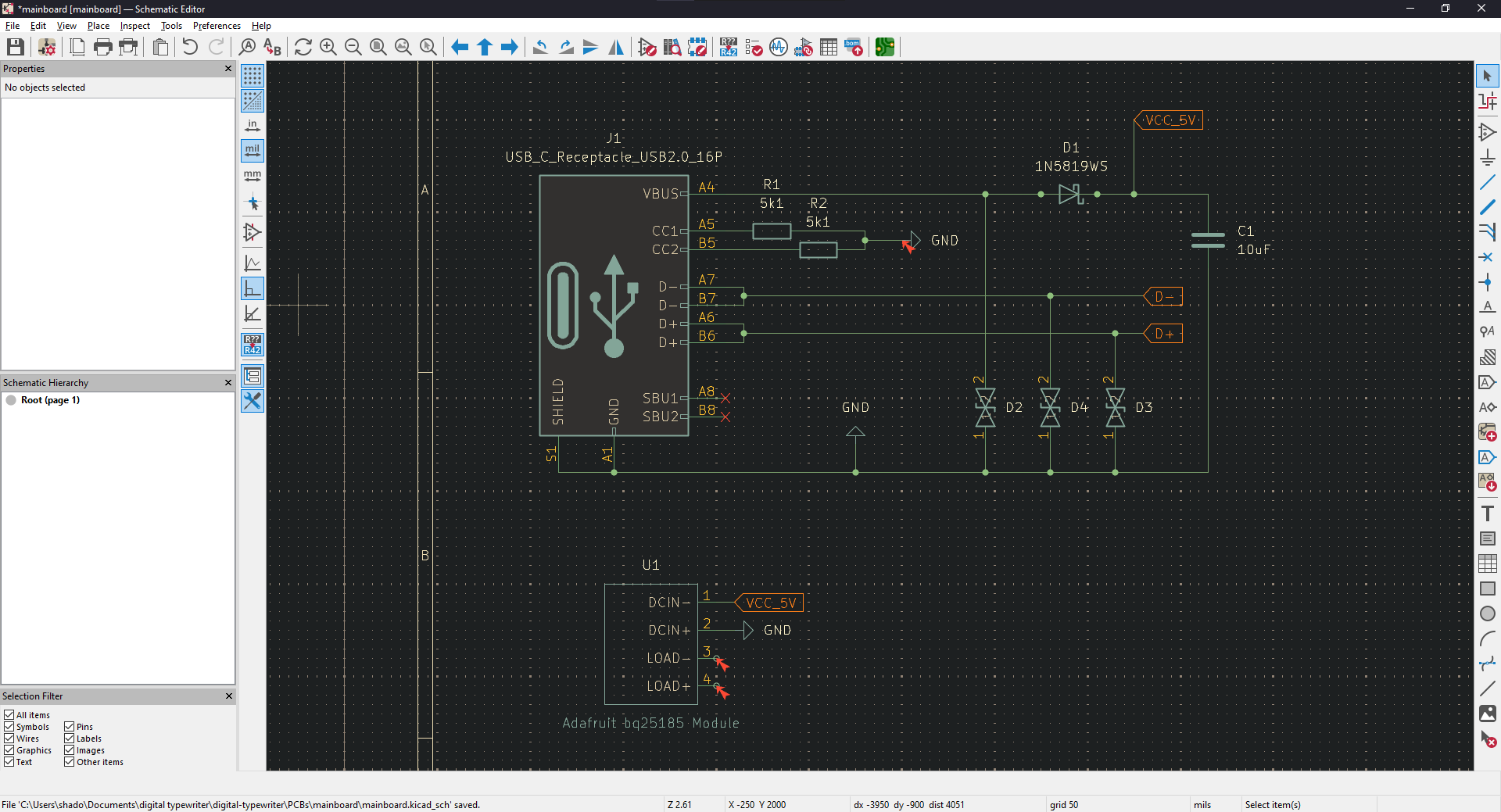Open schematic setup icon

pyautogui.click(x=47, y=48)
